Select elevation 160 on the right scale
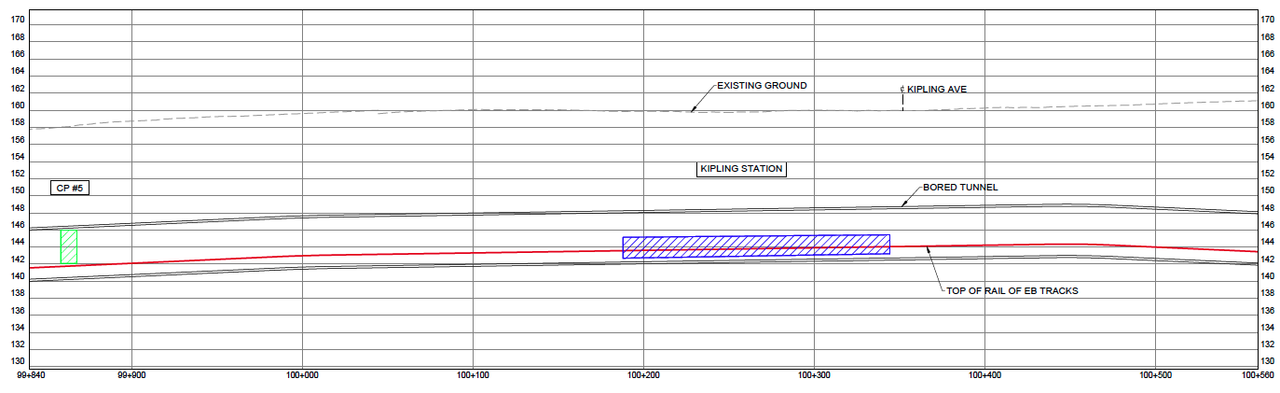 1267,105
